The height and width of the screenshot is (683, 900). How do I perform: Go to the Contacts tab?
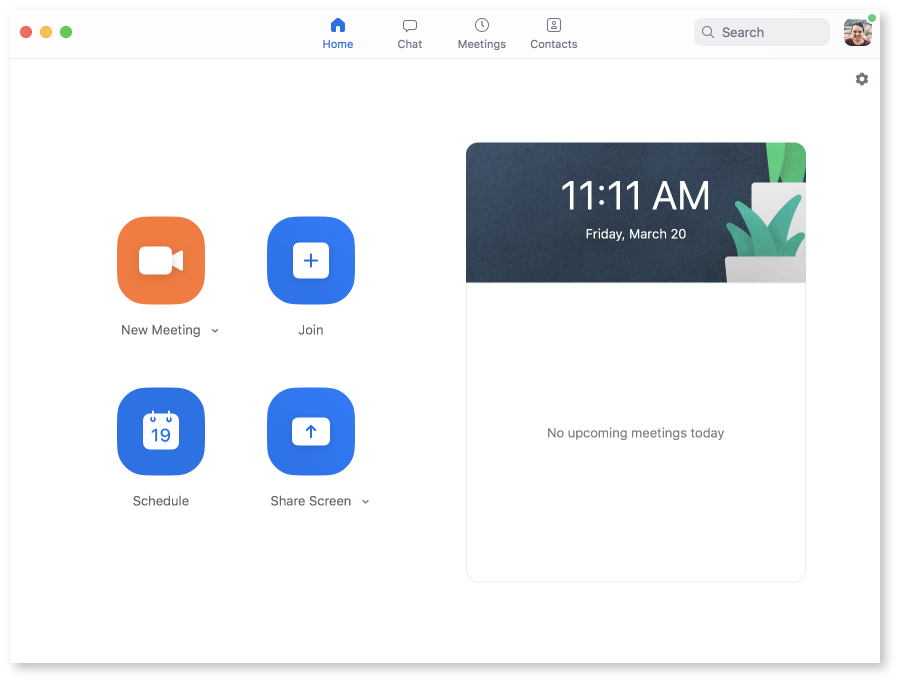click(553, 34)
